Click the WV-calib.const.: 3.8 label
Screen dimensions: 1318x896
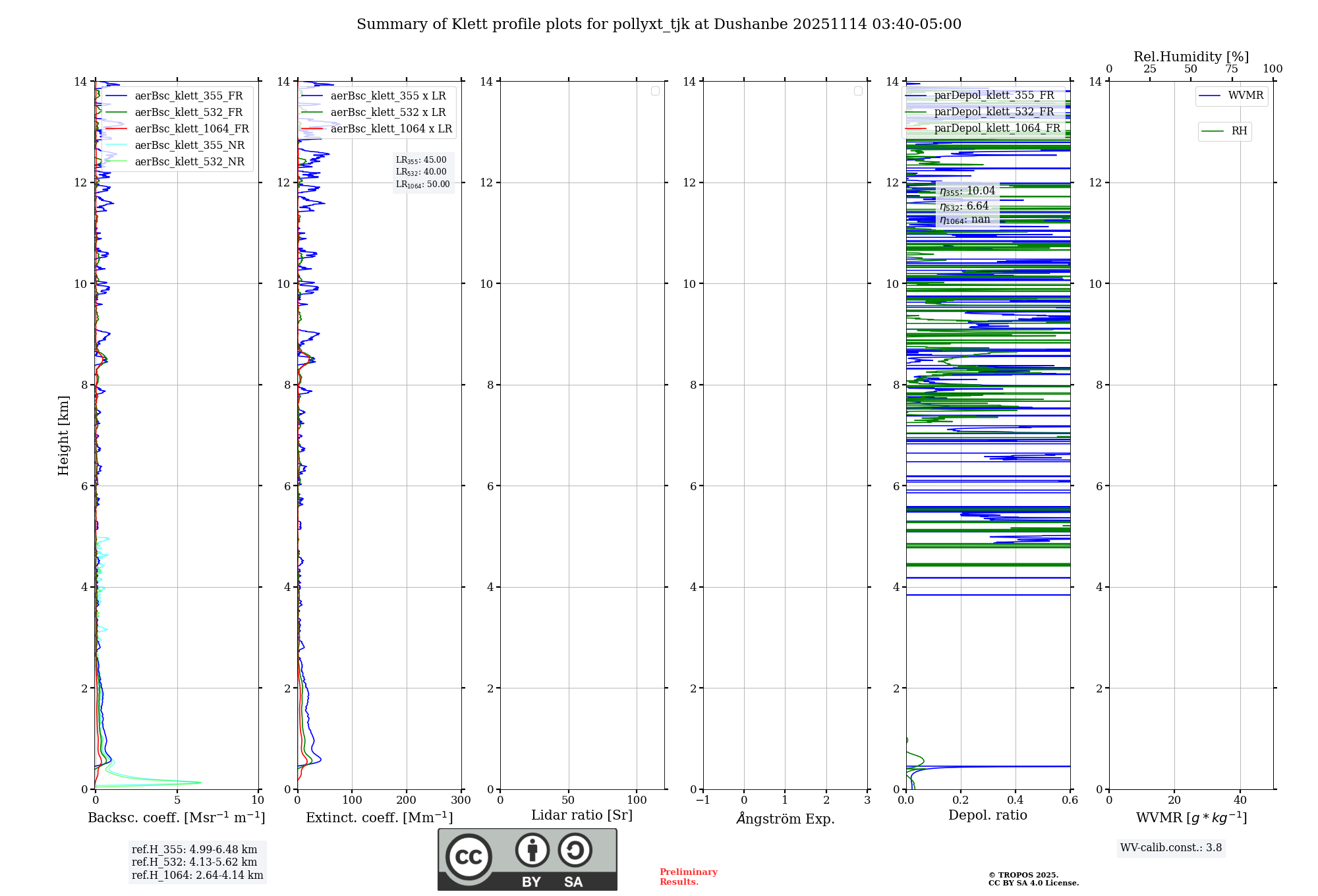pos(1170,848)
